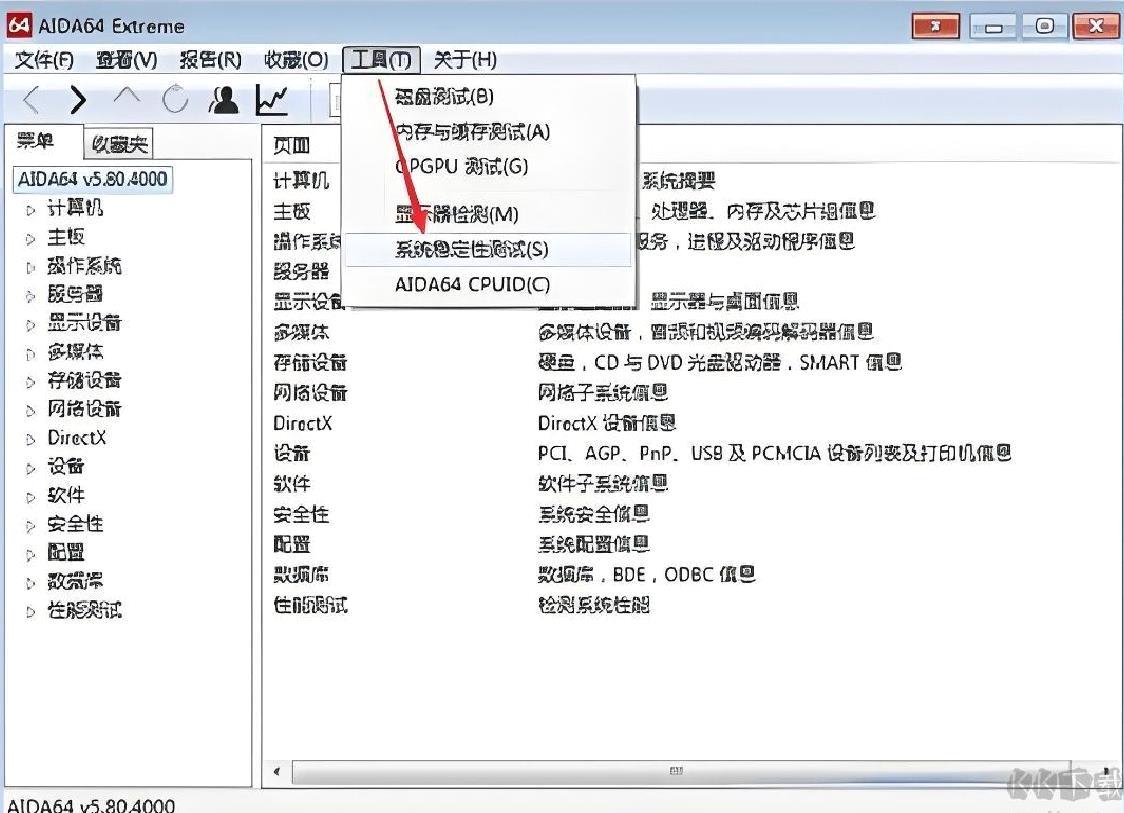Image resolution: width=1124 pixels, height=813 pixels.
Task: Select 软件 row in page list
Action: tap(292, 484)
